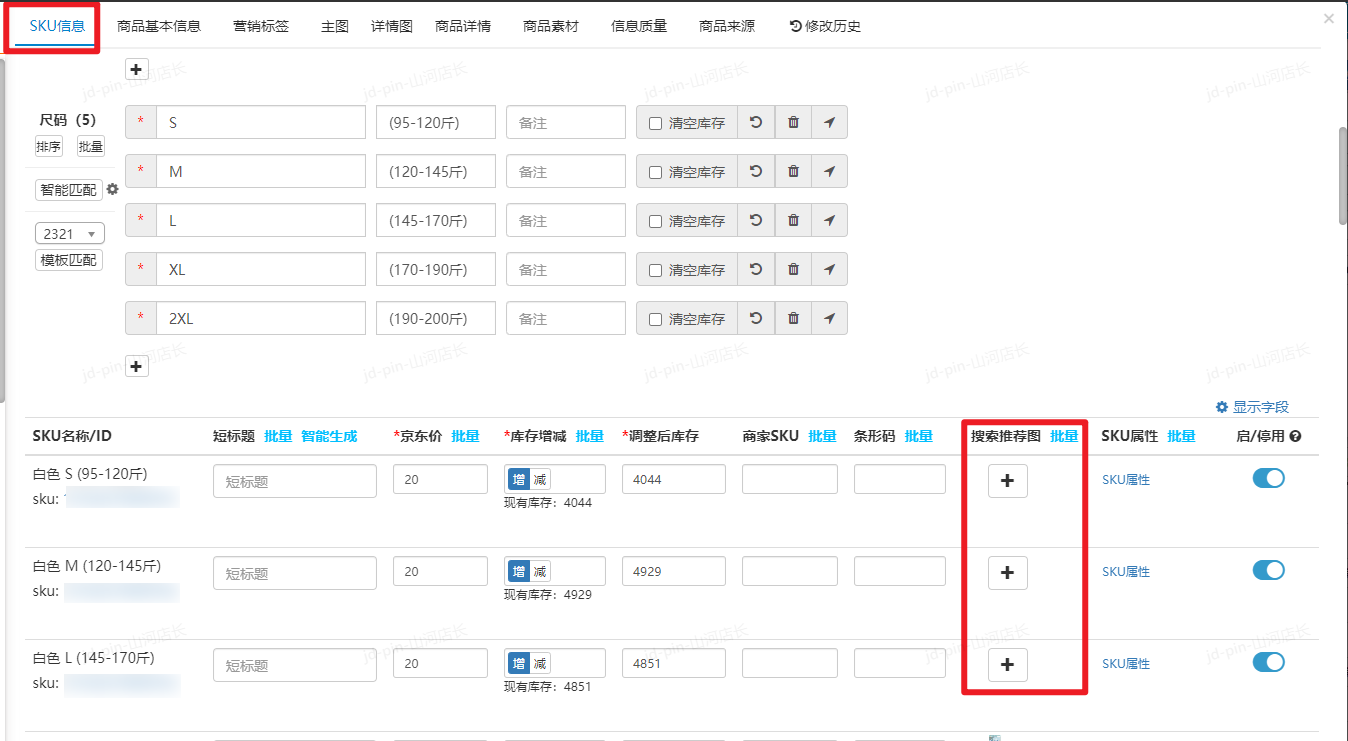Open the 修改历史 tab
Viewport: 1348px width, 741px height.
point(825,26)
